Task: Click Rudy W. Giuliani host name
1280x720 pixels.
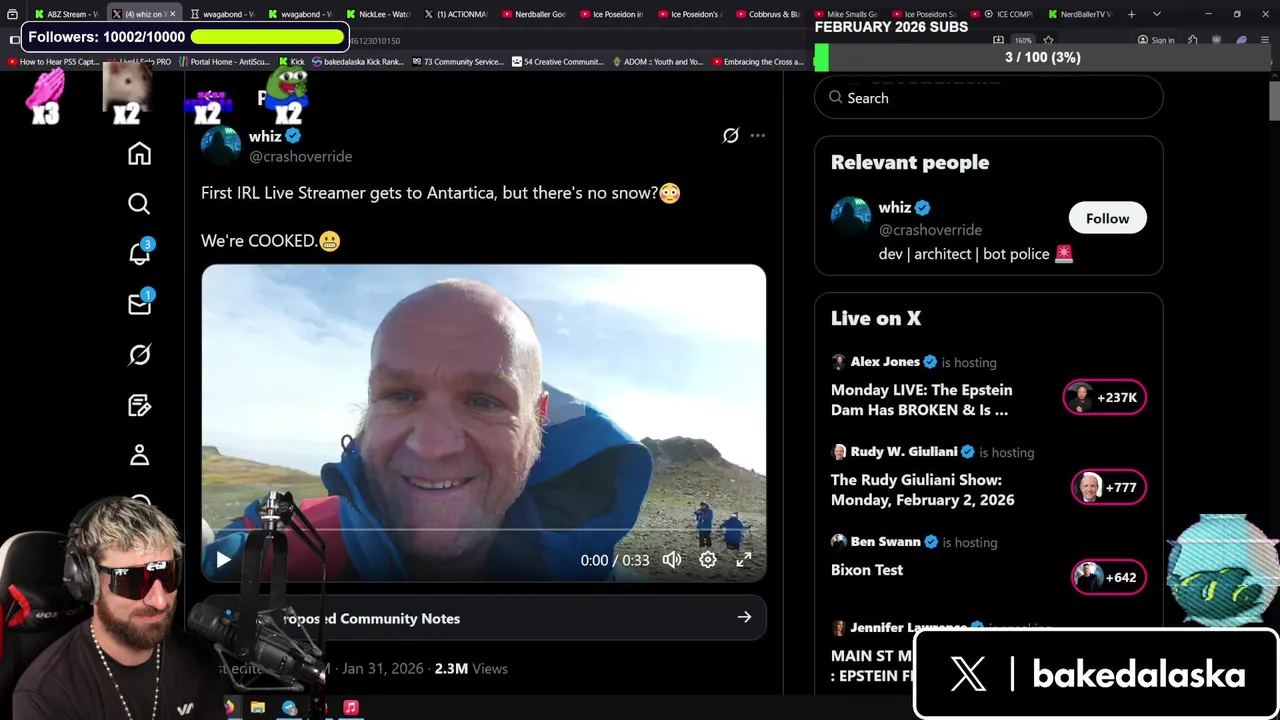Action: (x=904, y=452)
